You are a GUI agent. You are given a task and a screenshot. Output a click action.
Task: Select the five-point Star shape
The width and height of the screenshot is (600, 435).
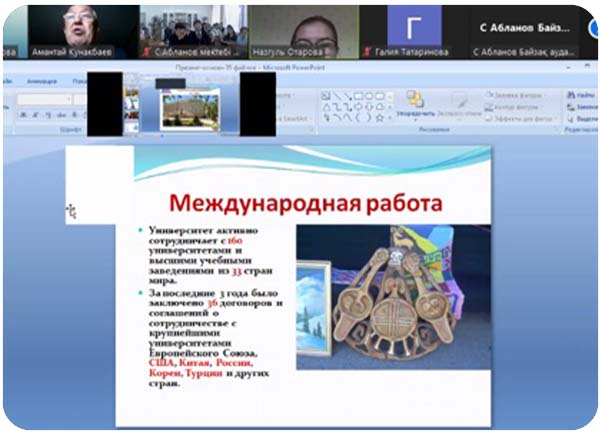coord(380,118)
